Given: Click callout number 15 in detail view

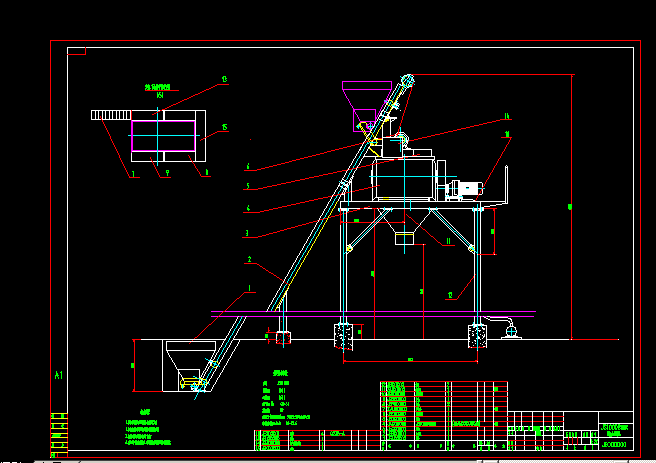Looking at the screenshot, I should click(x=225, y=127).
